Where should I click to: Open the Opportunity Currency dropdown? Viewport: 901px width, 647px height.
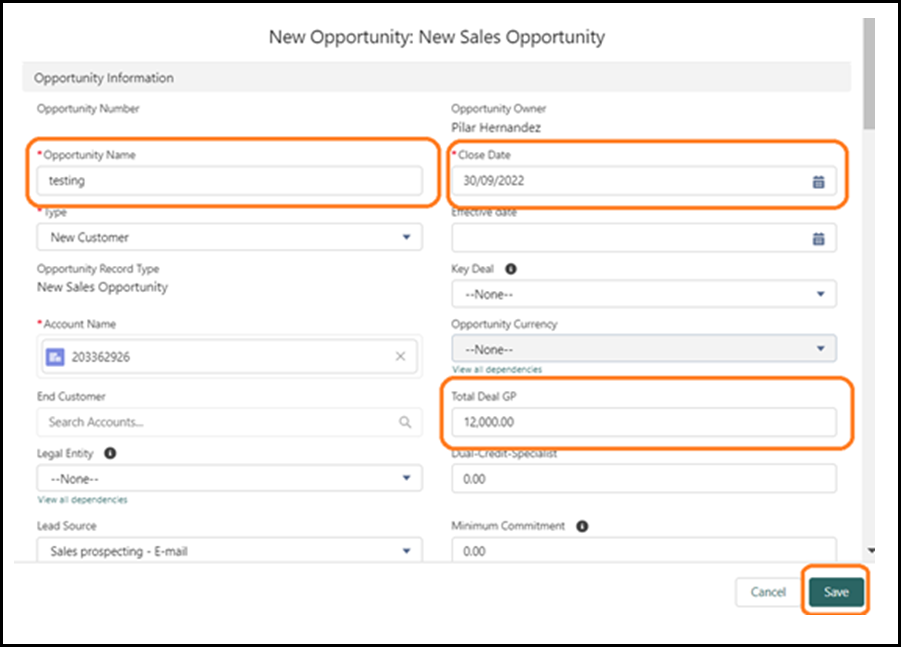click(x=644, y=349)
